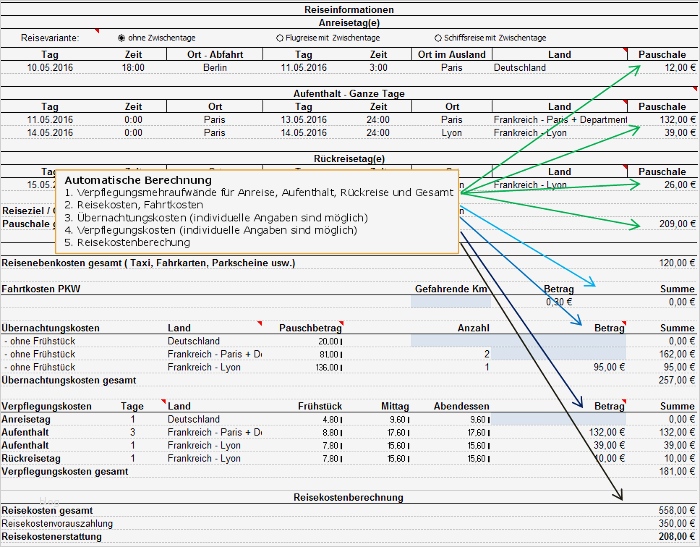The width and height of the screenshot is (700, 547).
Task: Click comment marker on Pauschbetrag header
Action: pos(341,323)
